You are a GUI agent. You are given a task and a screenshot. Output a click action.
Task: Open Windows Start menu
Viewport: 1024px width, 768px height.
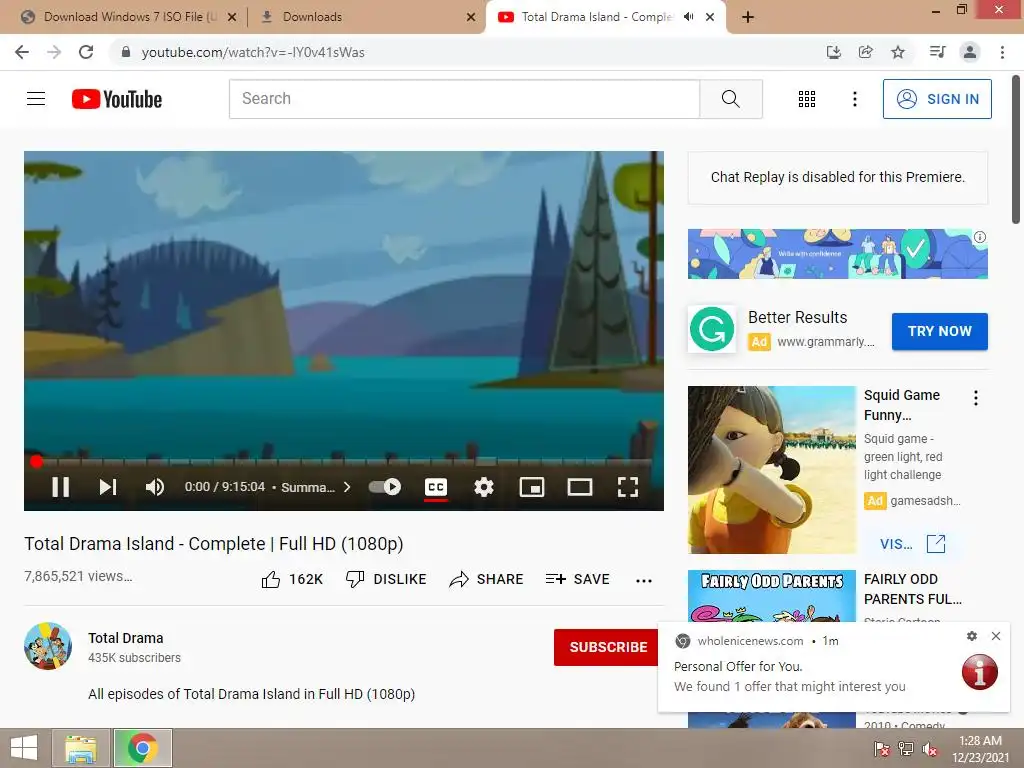click(x=24, y=748)
